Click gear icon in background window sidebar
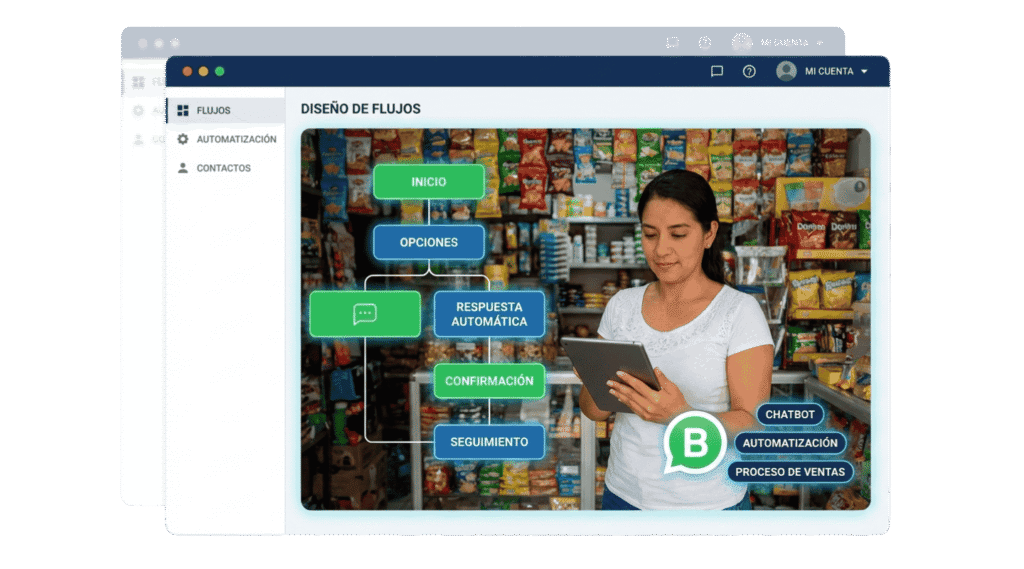 [138, 110]
